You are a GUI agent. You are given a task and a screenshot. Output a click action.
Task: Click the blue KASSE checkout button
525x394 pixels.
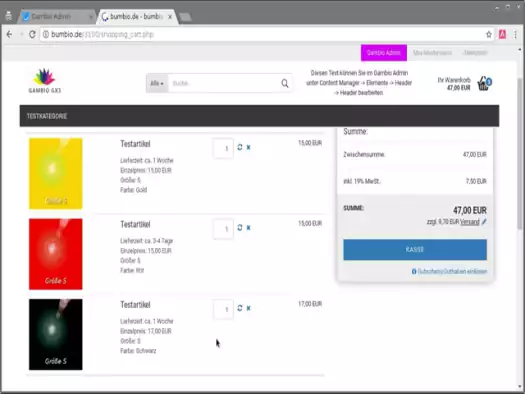tap(415, 250)
